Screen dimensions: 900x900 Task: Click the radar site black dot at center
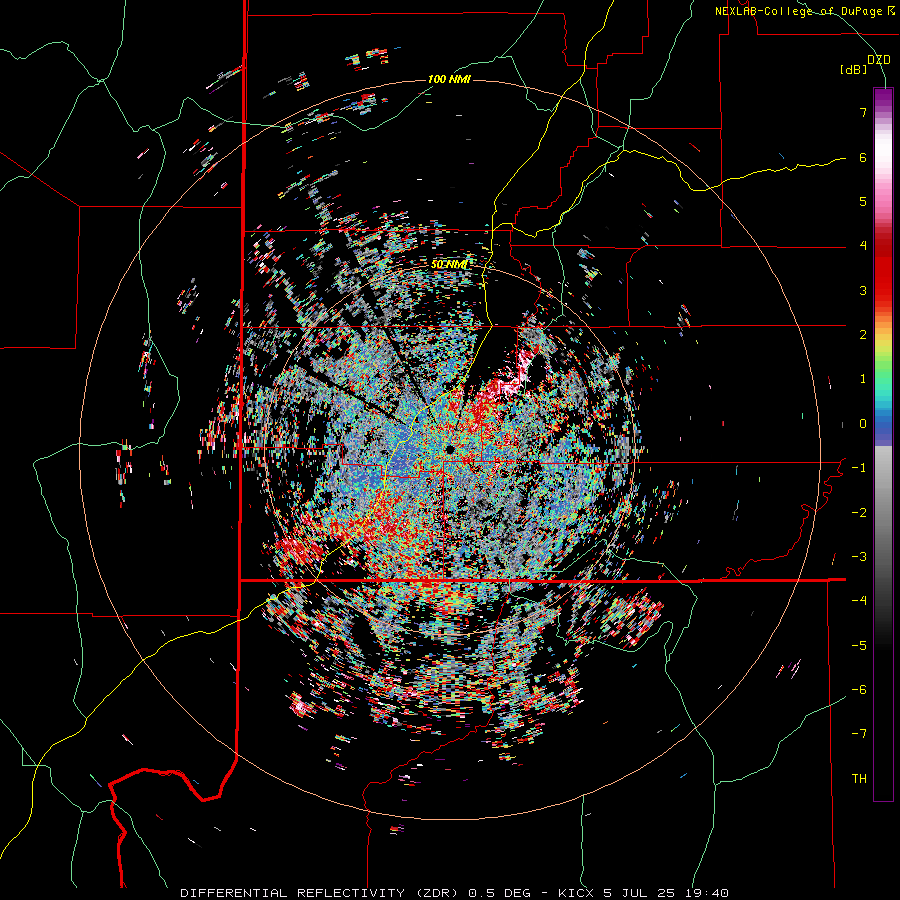coord(449,449)
